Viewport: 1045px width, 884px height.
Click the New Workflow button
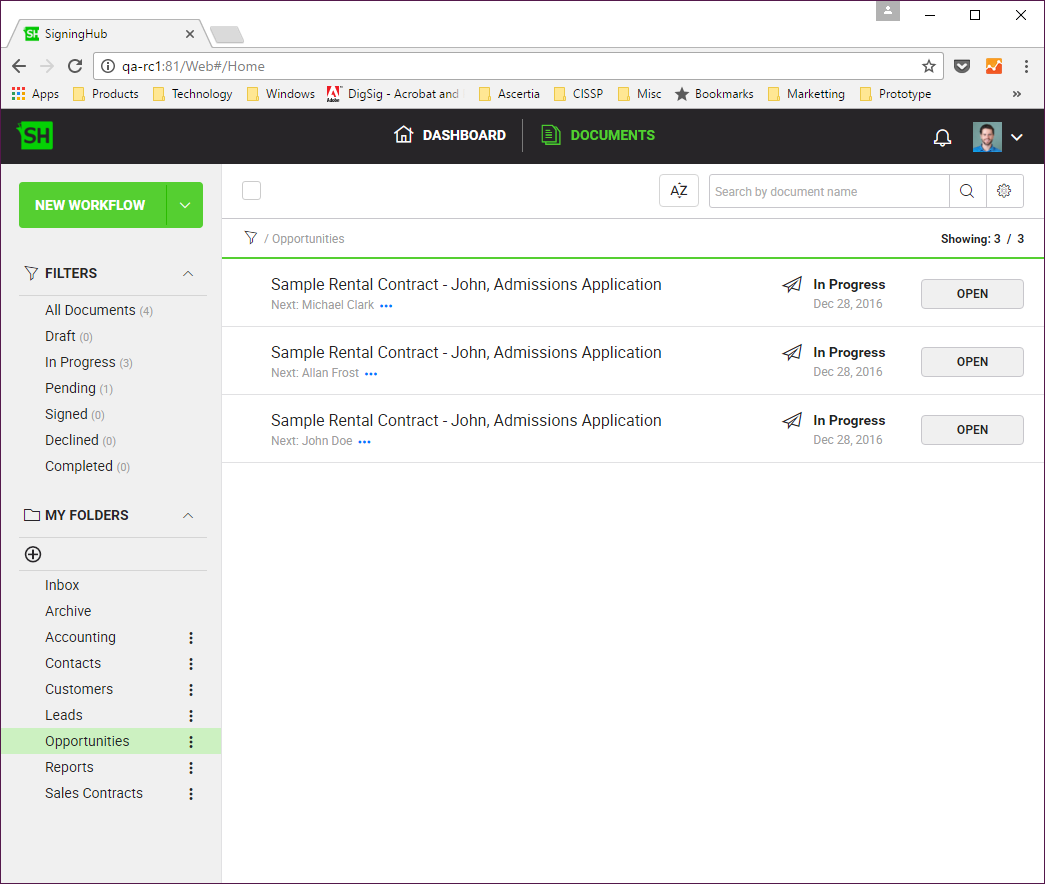[x=90, y=205]
